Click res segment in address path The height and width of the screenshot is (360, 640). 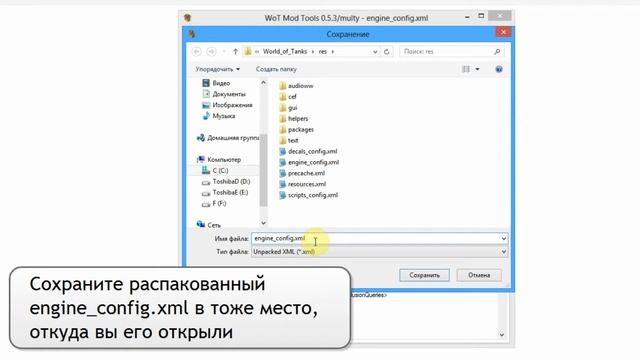click(x=323, y=51)
